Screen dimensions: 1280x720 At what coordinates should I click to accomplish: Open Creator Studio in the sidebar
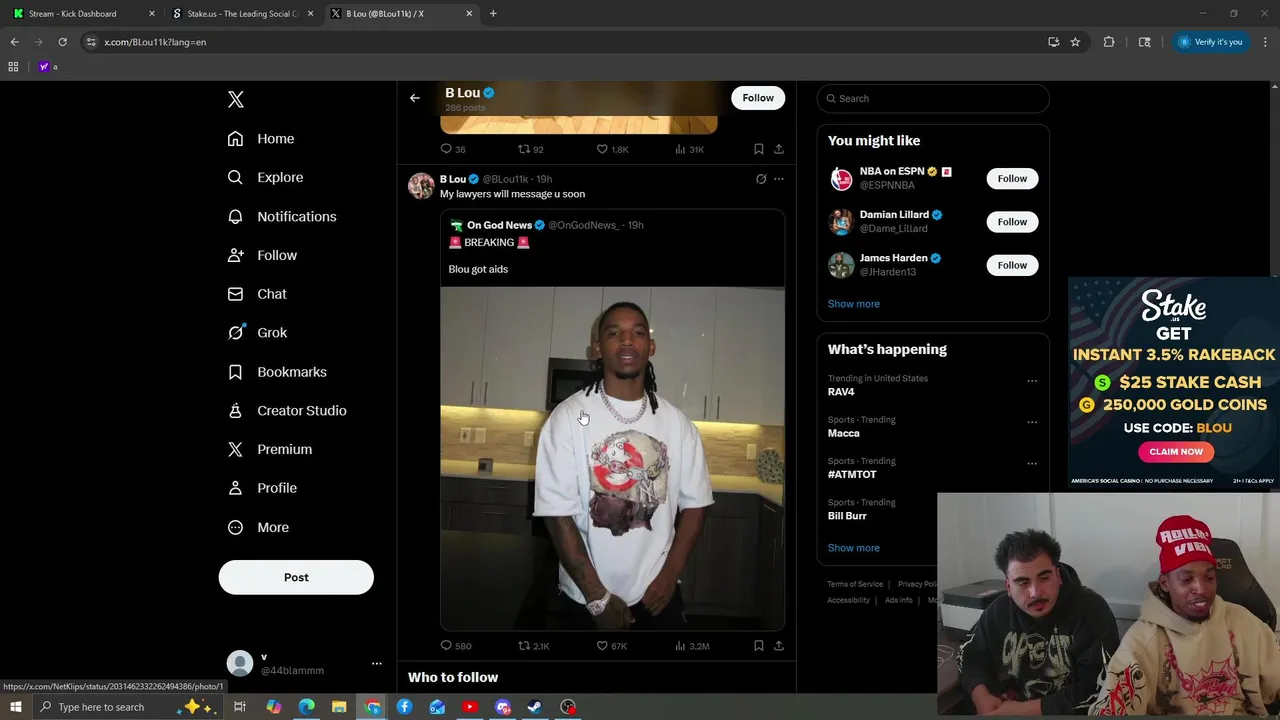coord(287,411)
